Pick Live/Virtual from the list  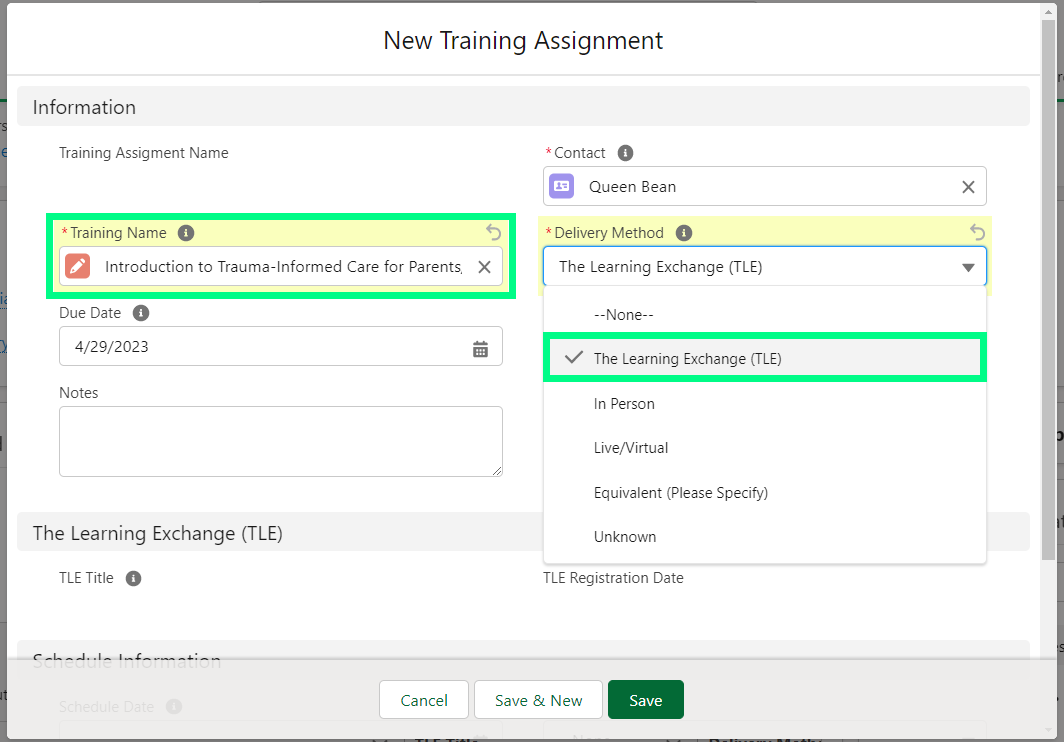tap(630, 448)
